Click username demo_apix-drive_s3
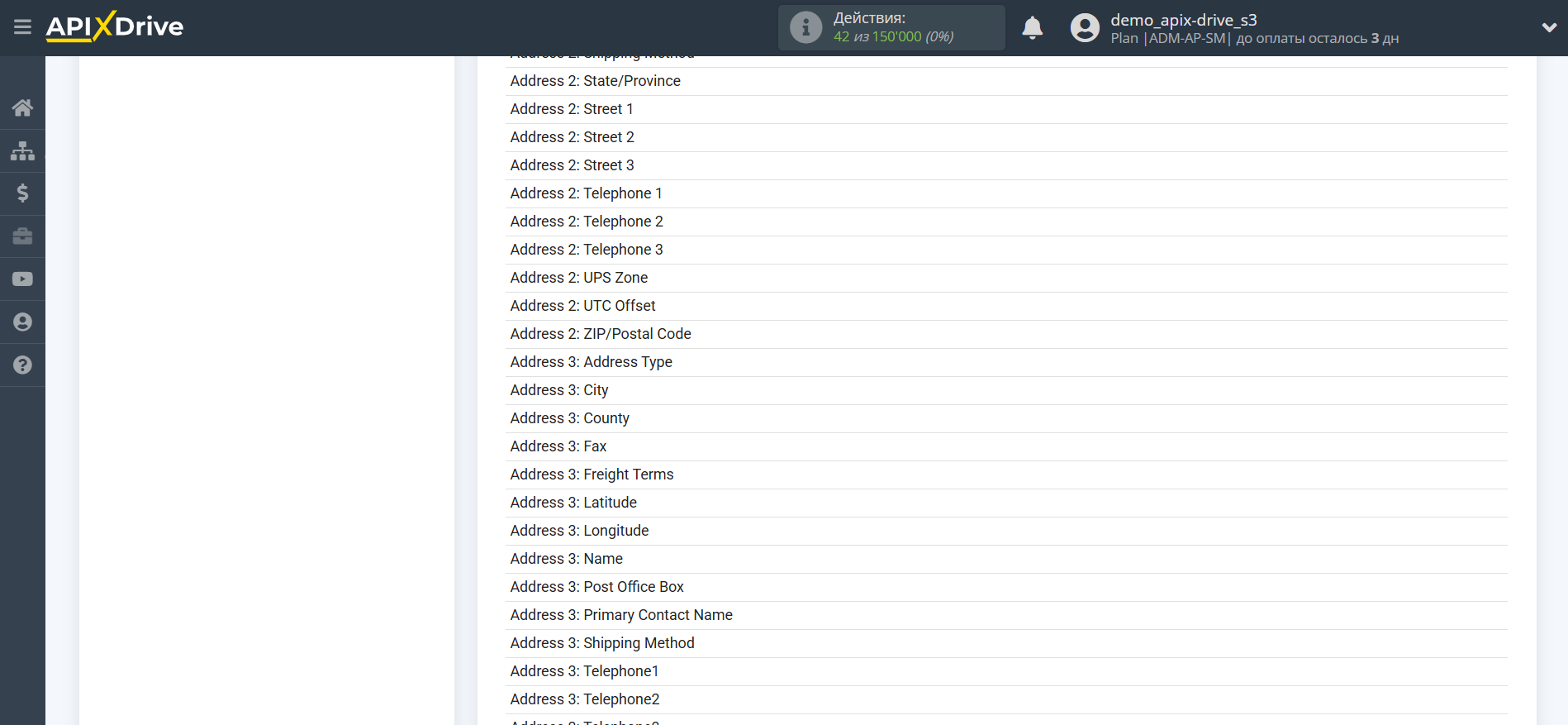The width and height of the screenshot is (1568, 725). [x=1183, y=20]
